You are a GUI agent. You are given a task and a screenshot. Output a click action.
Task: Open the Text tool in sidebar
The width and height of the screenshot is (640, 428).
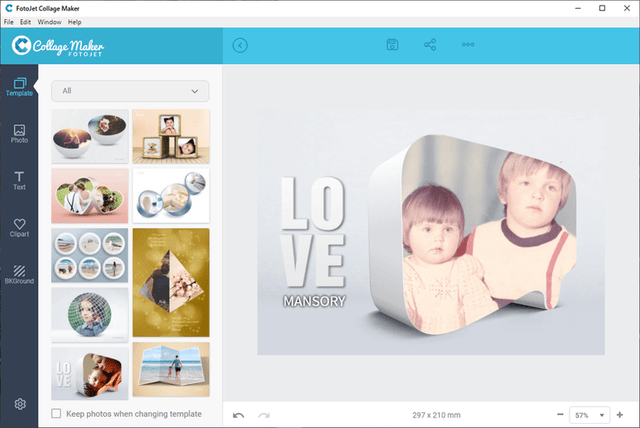coord(19,180)
